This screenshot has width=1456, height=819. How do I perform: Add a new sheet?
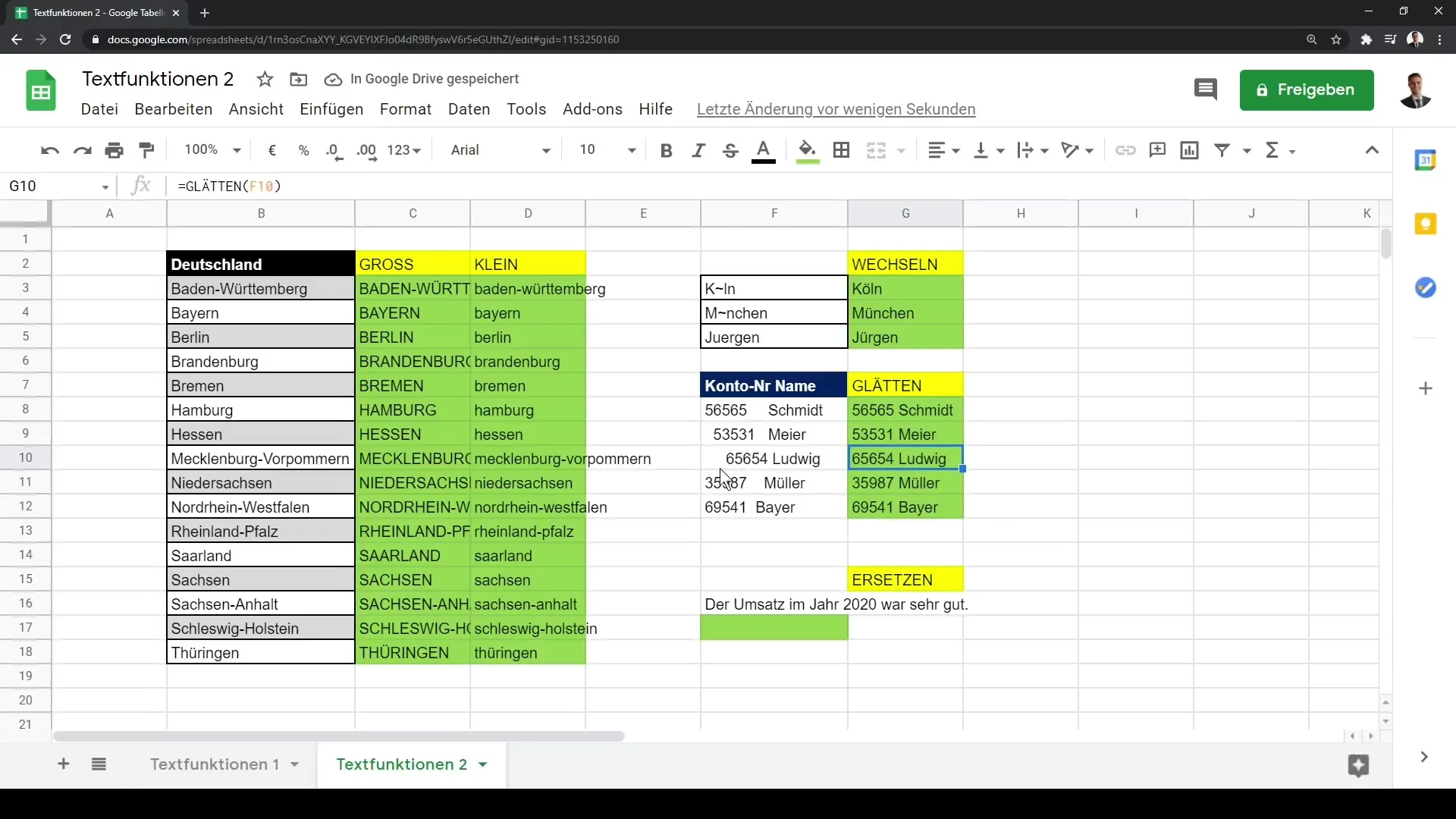[x=64, y=764]
